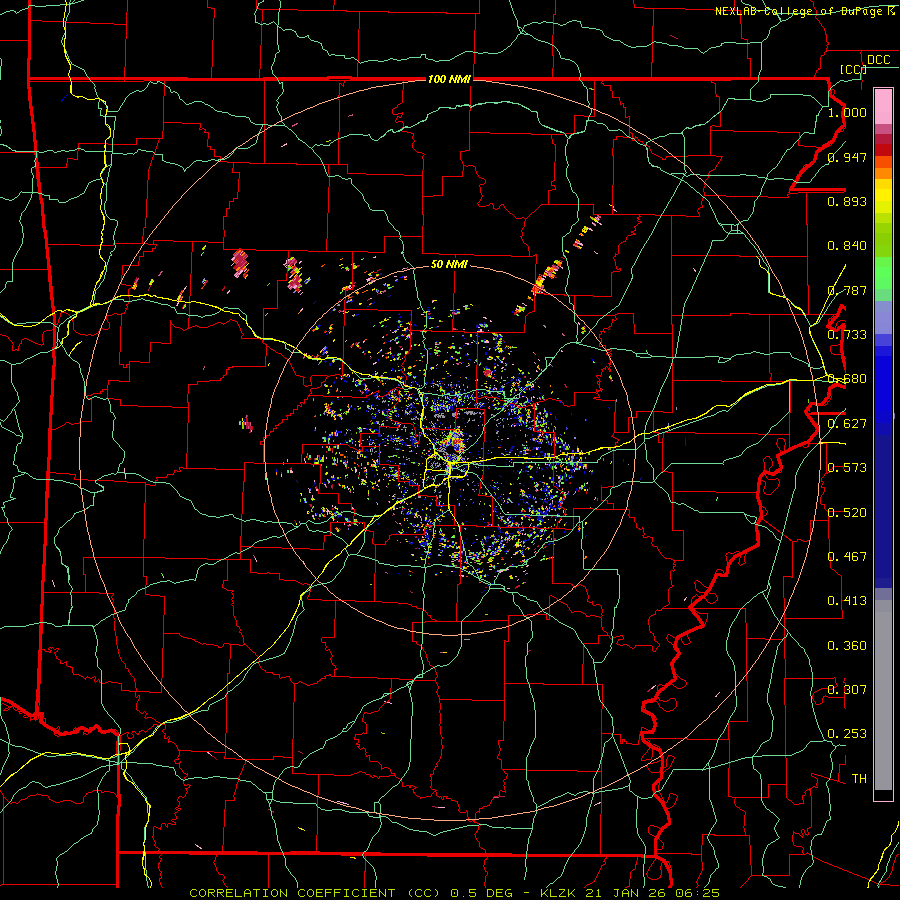Click the 0.413 scale value

pos(847,601)
